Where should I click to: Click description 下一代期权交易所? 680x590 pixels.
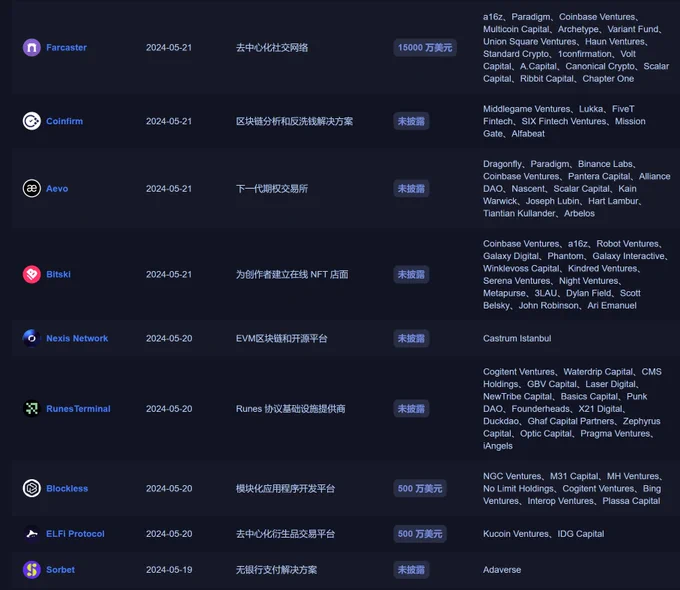pyautogui.click(x=272, y=189)
